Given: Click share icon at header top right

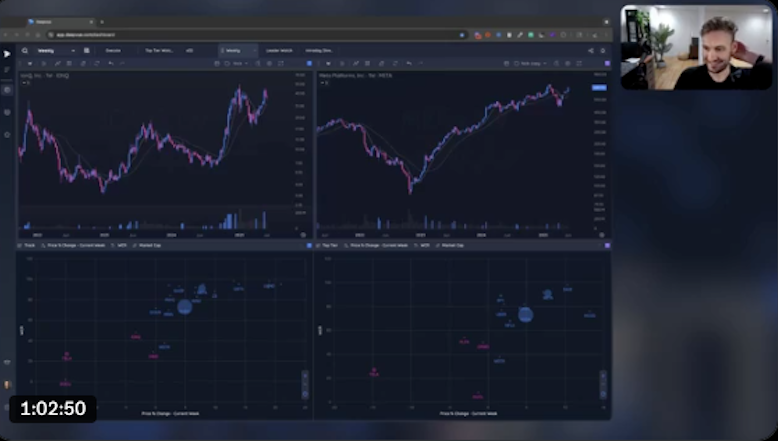Looking at the screenshot, I should pyautogui.click(x=591, y=50).
